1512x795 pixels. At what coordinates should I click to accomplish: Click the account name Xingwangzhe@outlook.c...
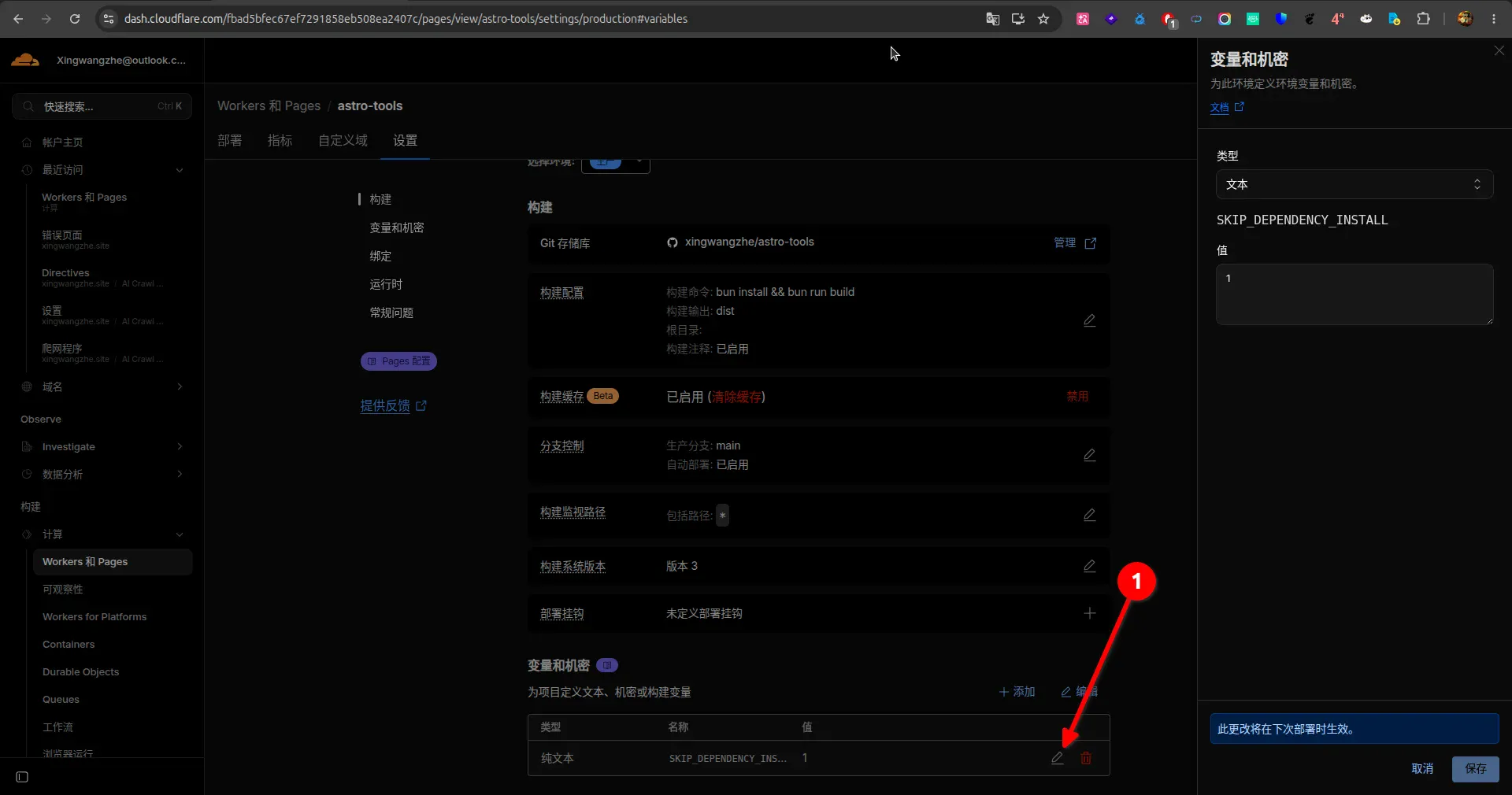[x=121, y=61]
